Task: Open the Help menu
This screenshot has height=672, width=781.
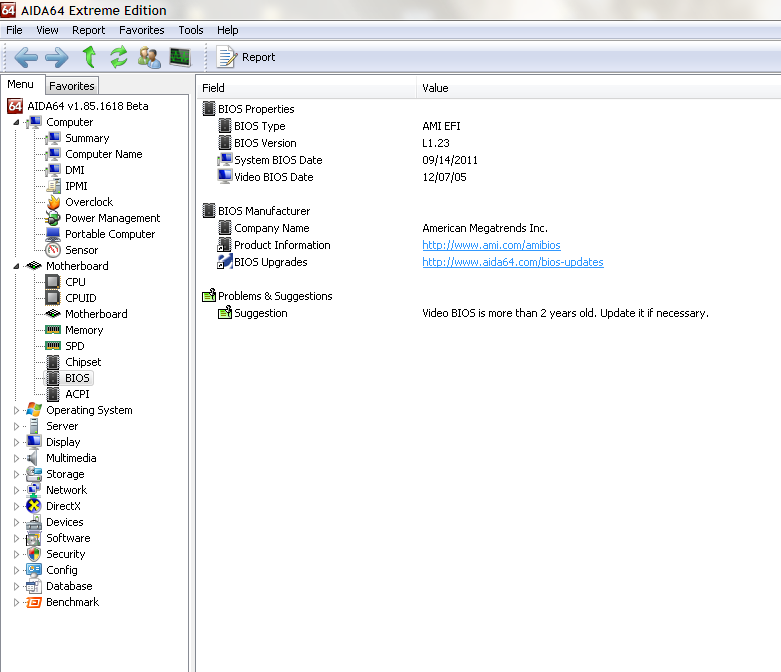Action: [228, 30]
